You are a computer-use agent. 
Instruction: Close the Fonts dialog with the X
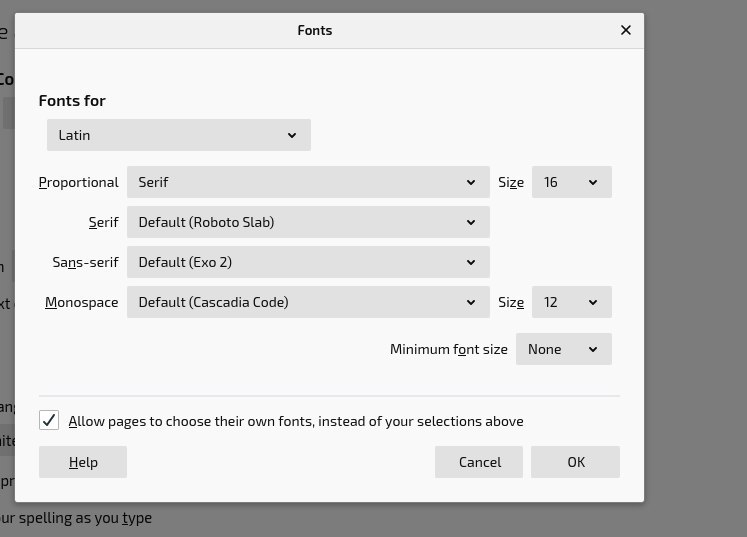[626, 30]
